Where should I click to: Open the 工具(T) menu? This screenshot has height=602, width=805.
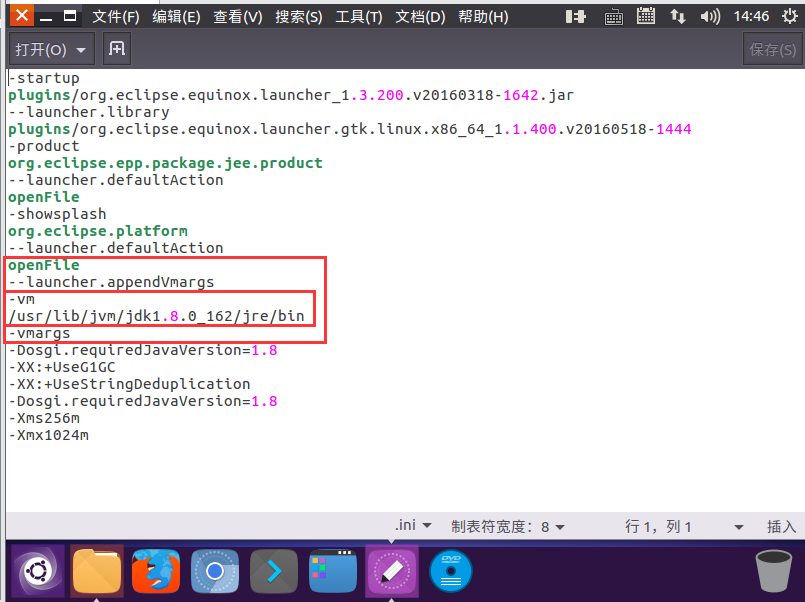click(x=359, y=17)
